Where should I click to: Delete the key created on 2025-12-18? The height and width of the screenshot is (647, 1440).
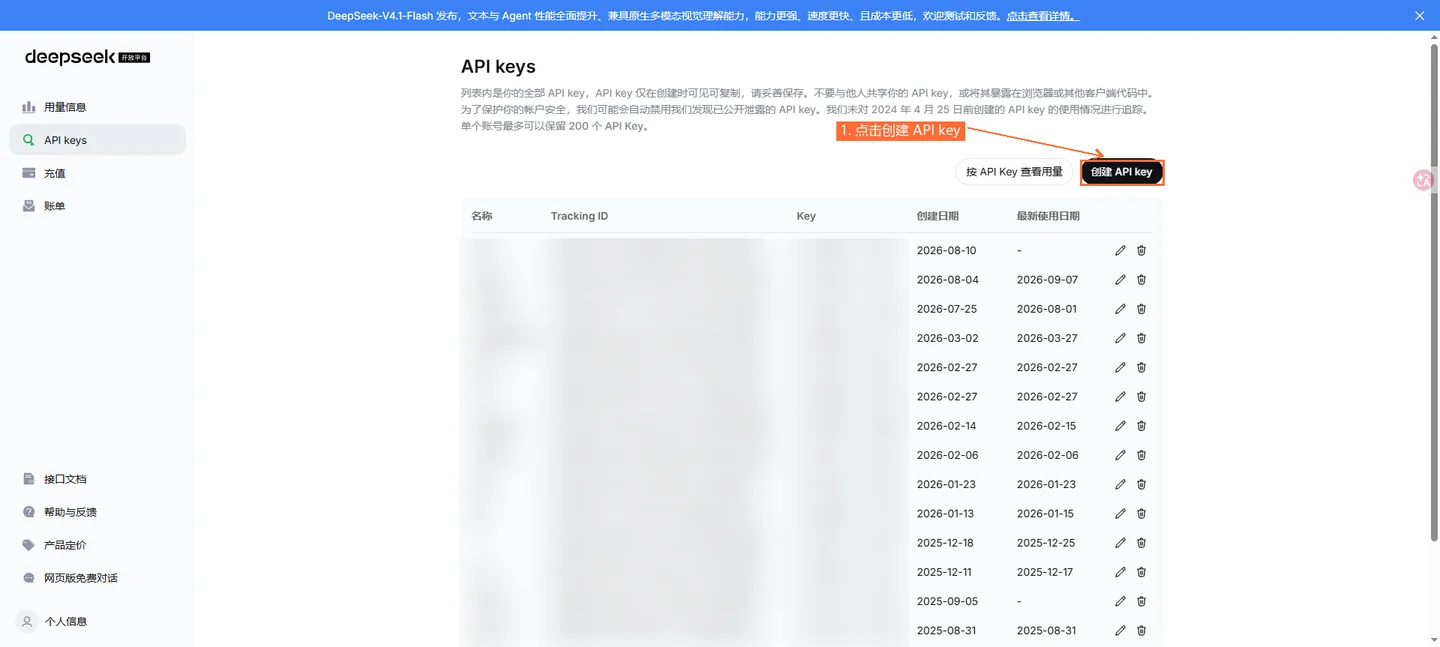coord(1141,543)
